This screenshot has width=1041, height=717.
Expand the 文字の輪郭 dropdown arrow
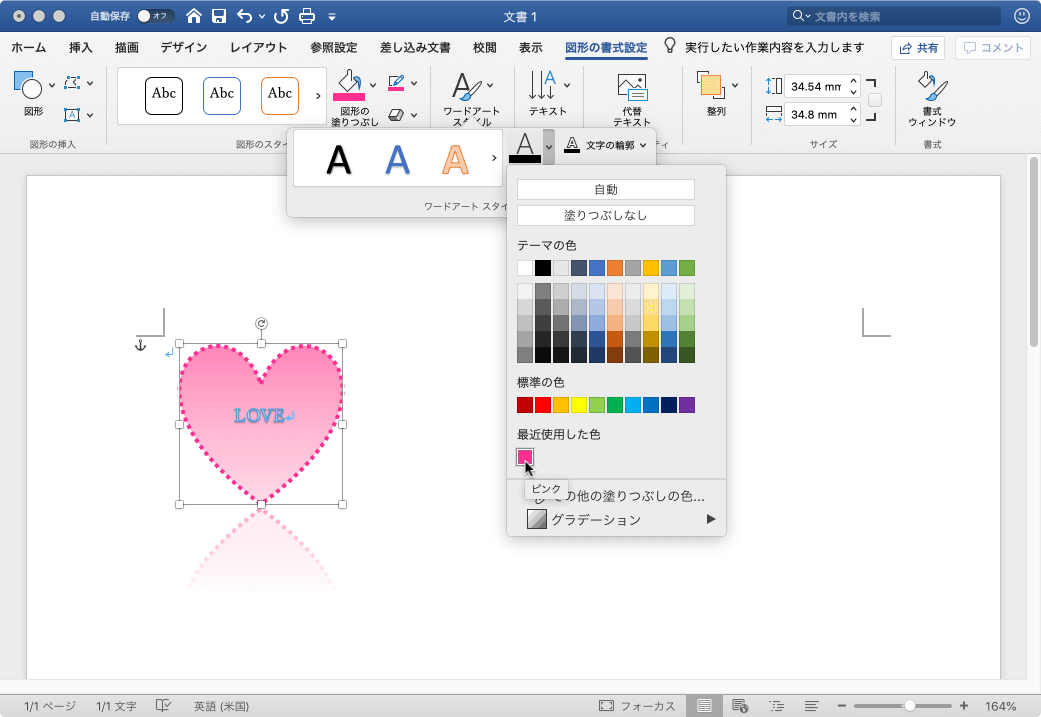click(x=643, y=145)
